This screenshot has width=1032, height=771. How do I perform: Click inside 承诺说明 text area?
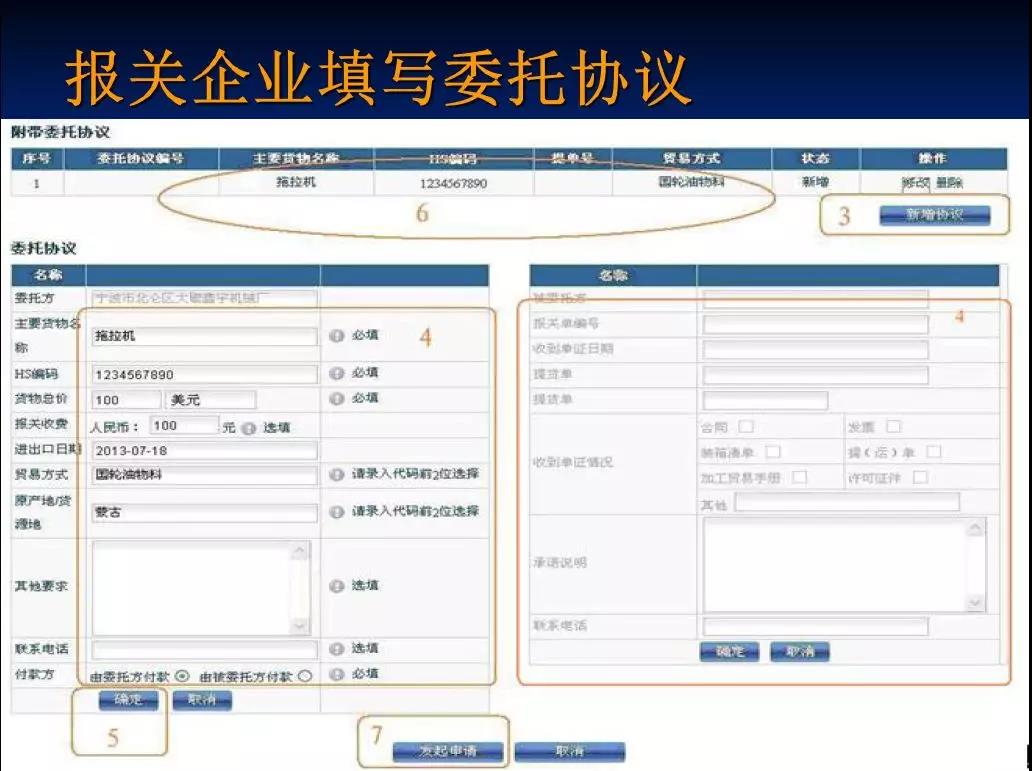coord(835,565)
